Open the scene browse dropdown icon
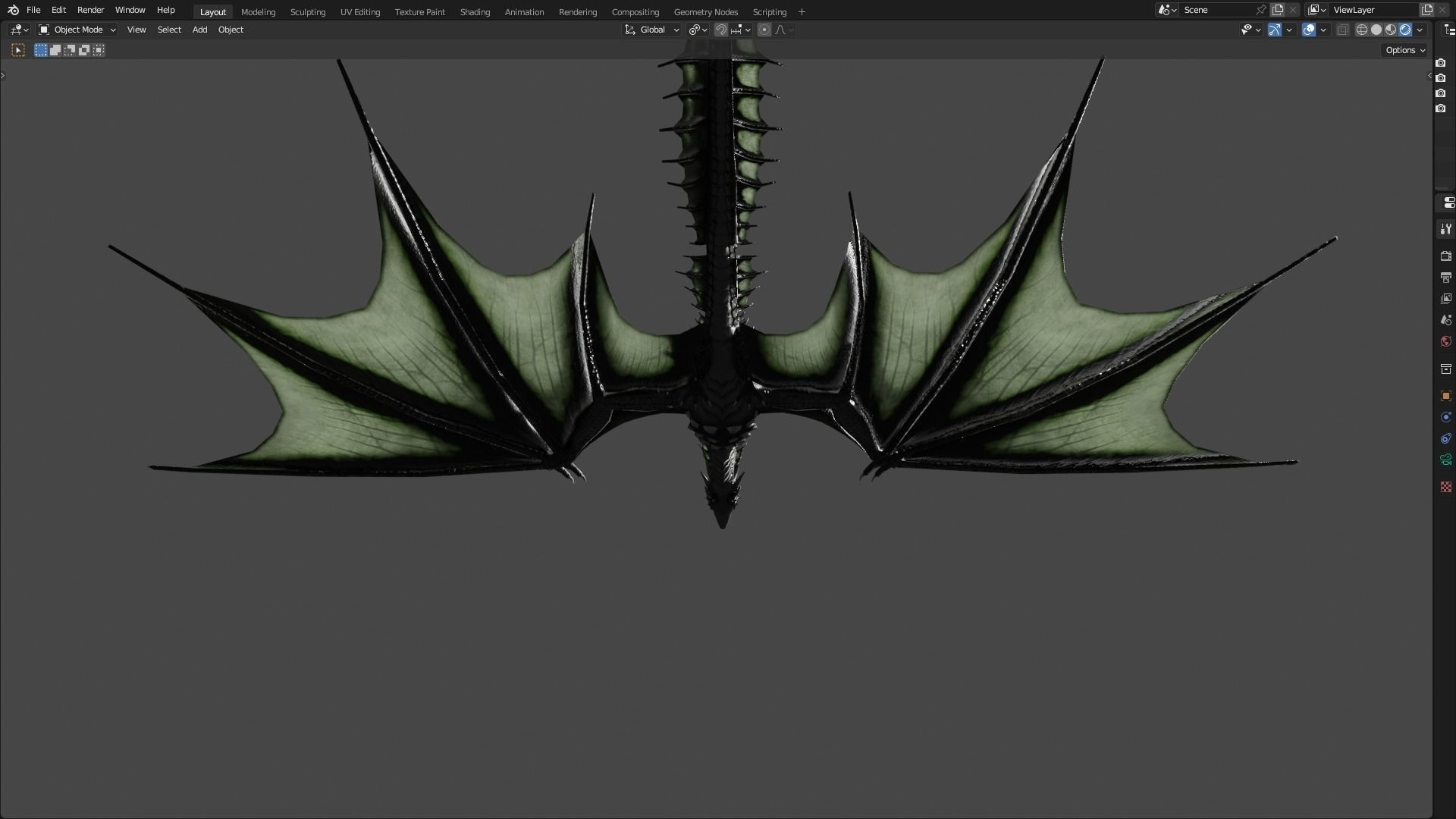Viewport: 1456px width, 819px height. [1167, 10]
